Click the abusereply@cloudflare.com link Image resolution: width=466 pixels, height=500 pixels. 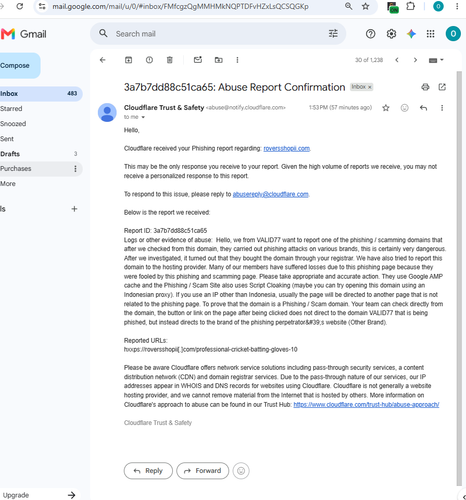270,194
